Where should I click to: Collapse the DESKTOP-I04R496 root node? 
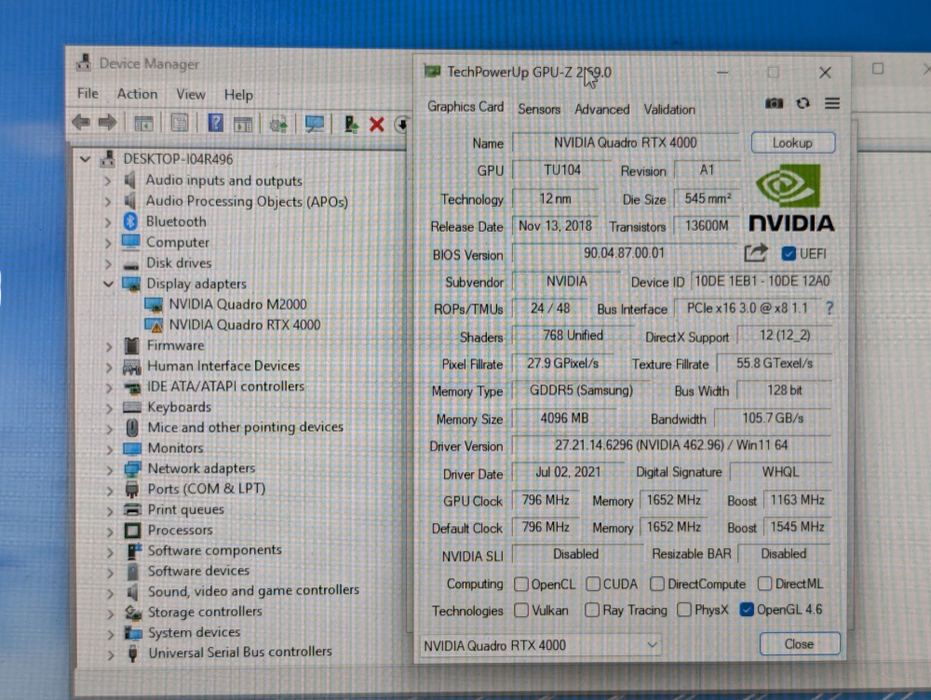pyautogui.click(x=86, y=159)
